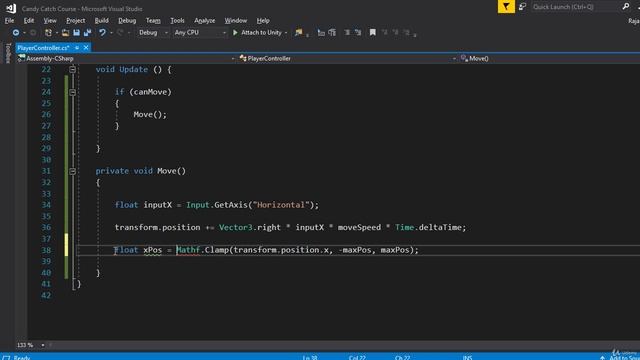Click the INS indicator in the status bar
This screenshot has height=360, width=640.
click(x=467, y=358)
